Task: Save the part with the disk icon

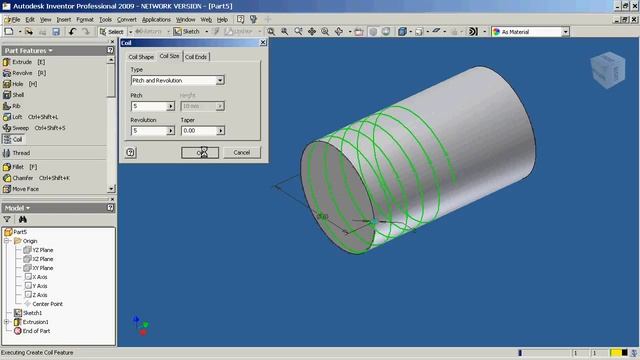Action: point(56,31)
